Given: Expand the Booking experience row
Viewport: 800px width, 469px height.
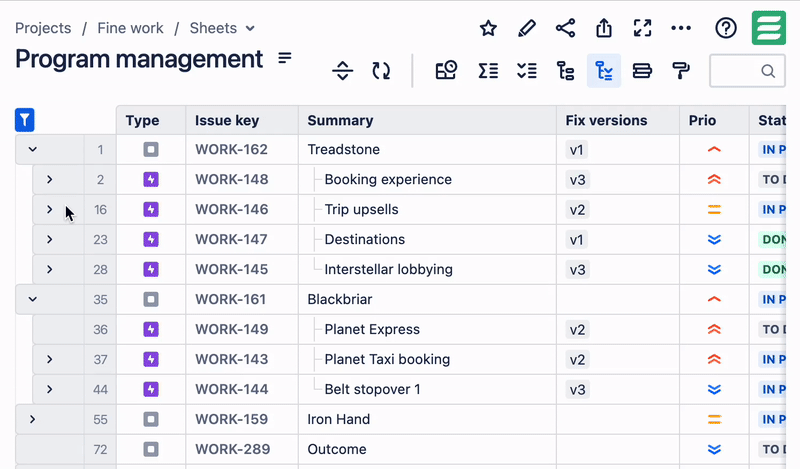Looking at the screenshot, I should pos(49,179).
